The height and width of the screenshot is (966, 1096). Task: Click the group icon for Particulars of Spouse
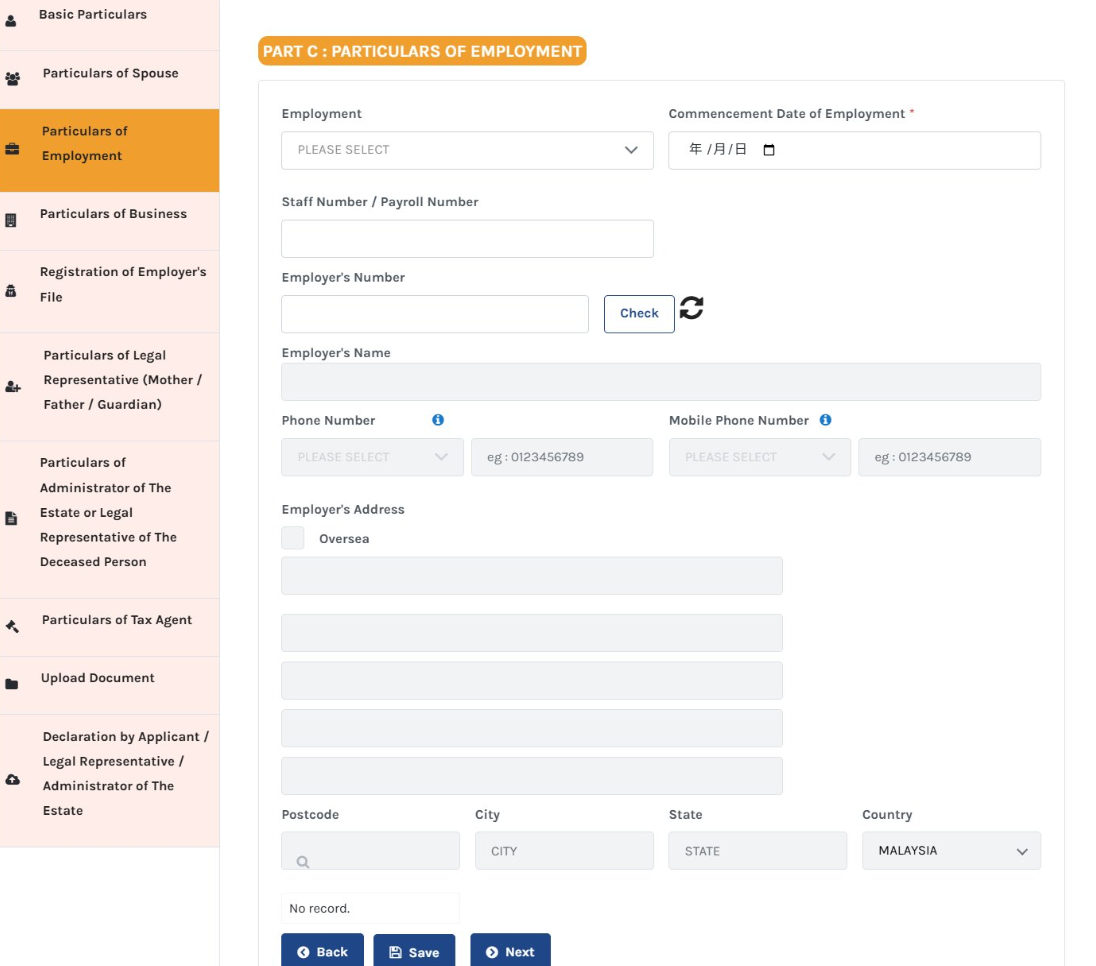click(x=13, y=79)
